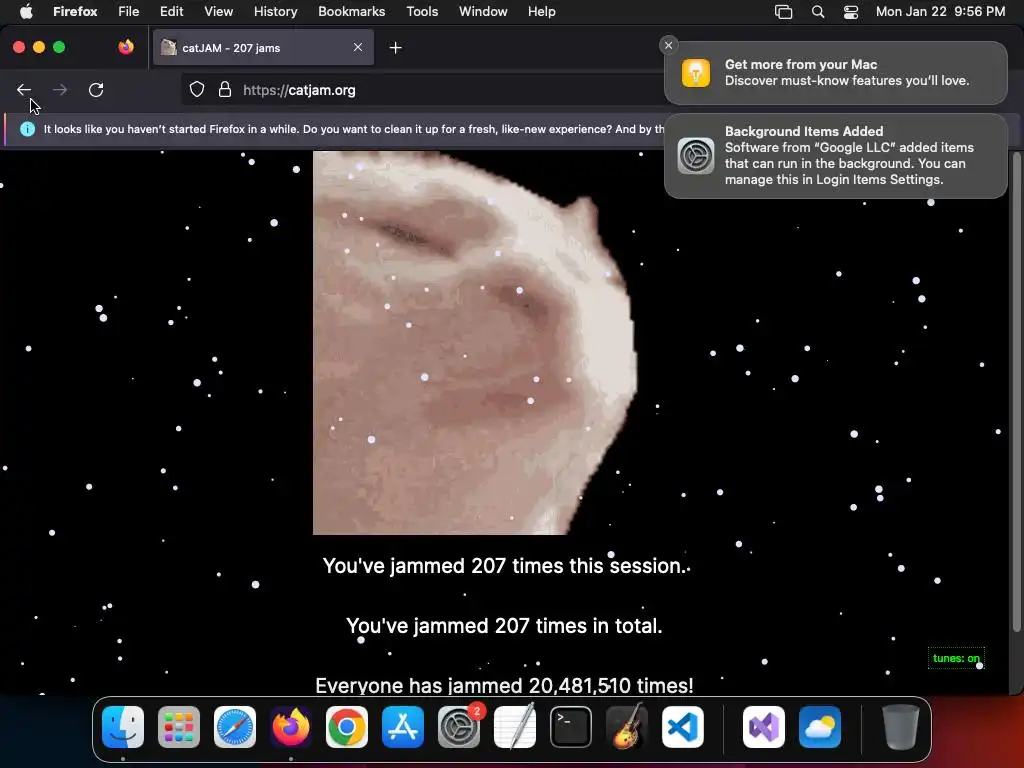The height and width of the screenshot is (768, 1024).
Task: Open Launchpad from the Dock
Action: point(179,727)
